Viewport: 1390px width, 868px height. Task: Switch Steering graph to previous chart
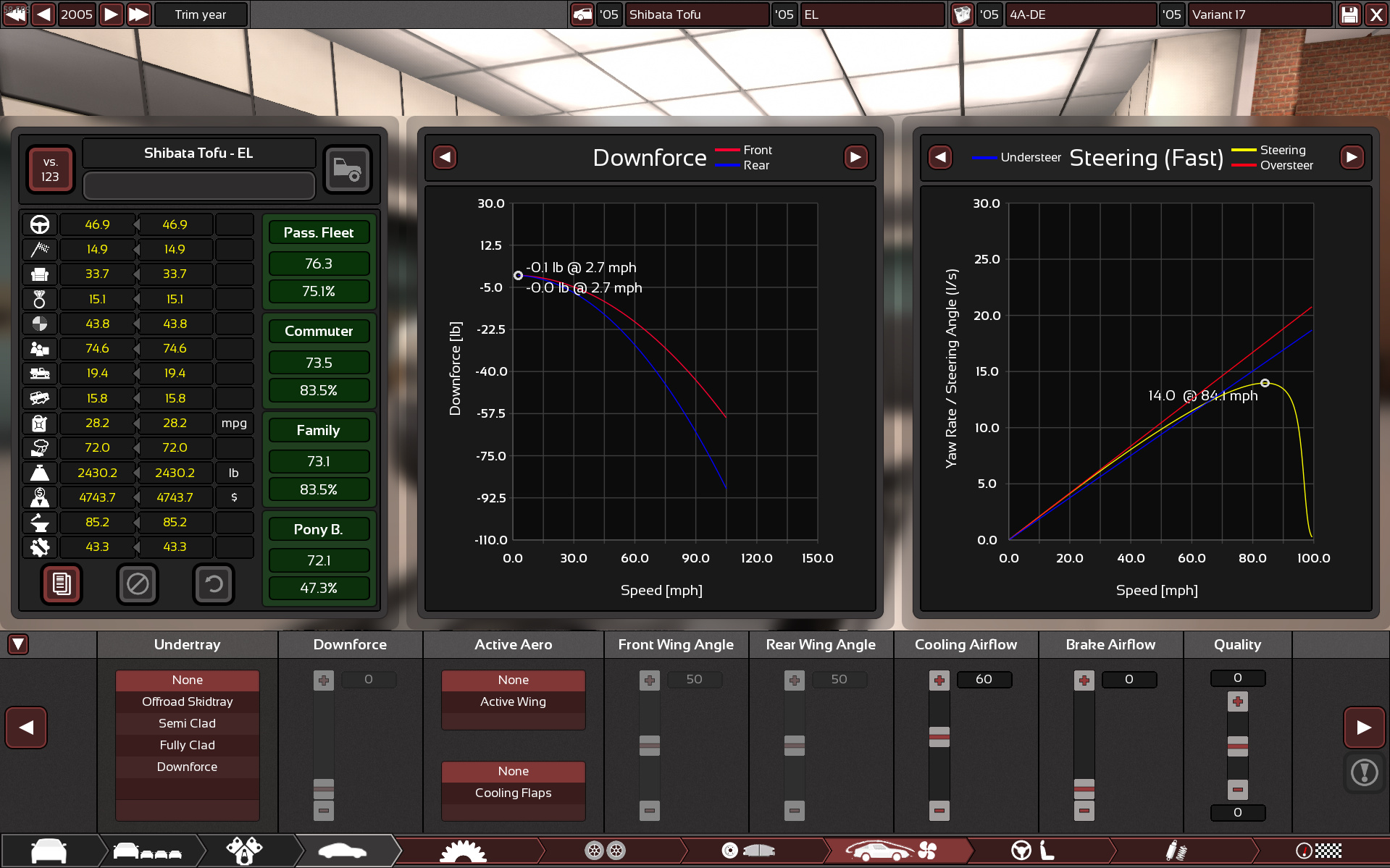[x=940, y=157]
